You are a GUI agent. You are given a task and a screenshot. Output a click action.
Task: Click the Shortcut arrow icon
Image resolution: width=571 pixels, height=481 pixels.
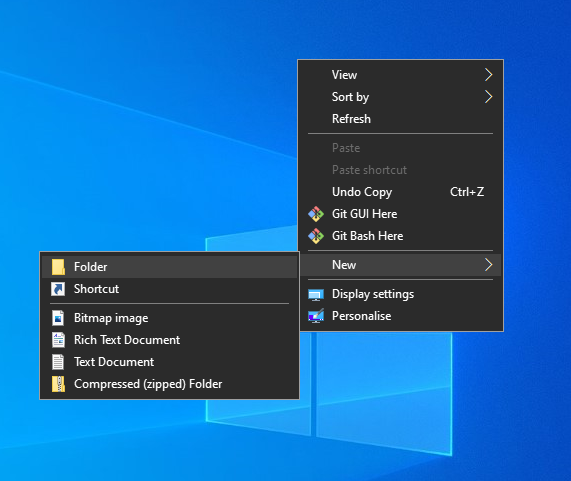58,289
